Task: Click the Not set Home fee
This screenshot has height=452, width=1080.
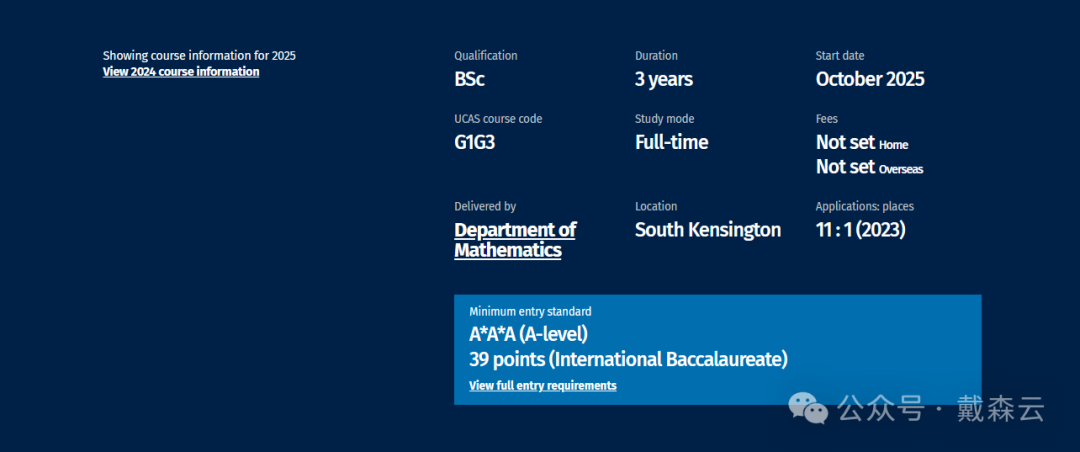Action: [x=862, y=143]
